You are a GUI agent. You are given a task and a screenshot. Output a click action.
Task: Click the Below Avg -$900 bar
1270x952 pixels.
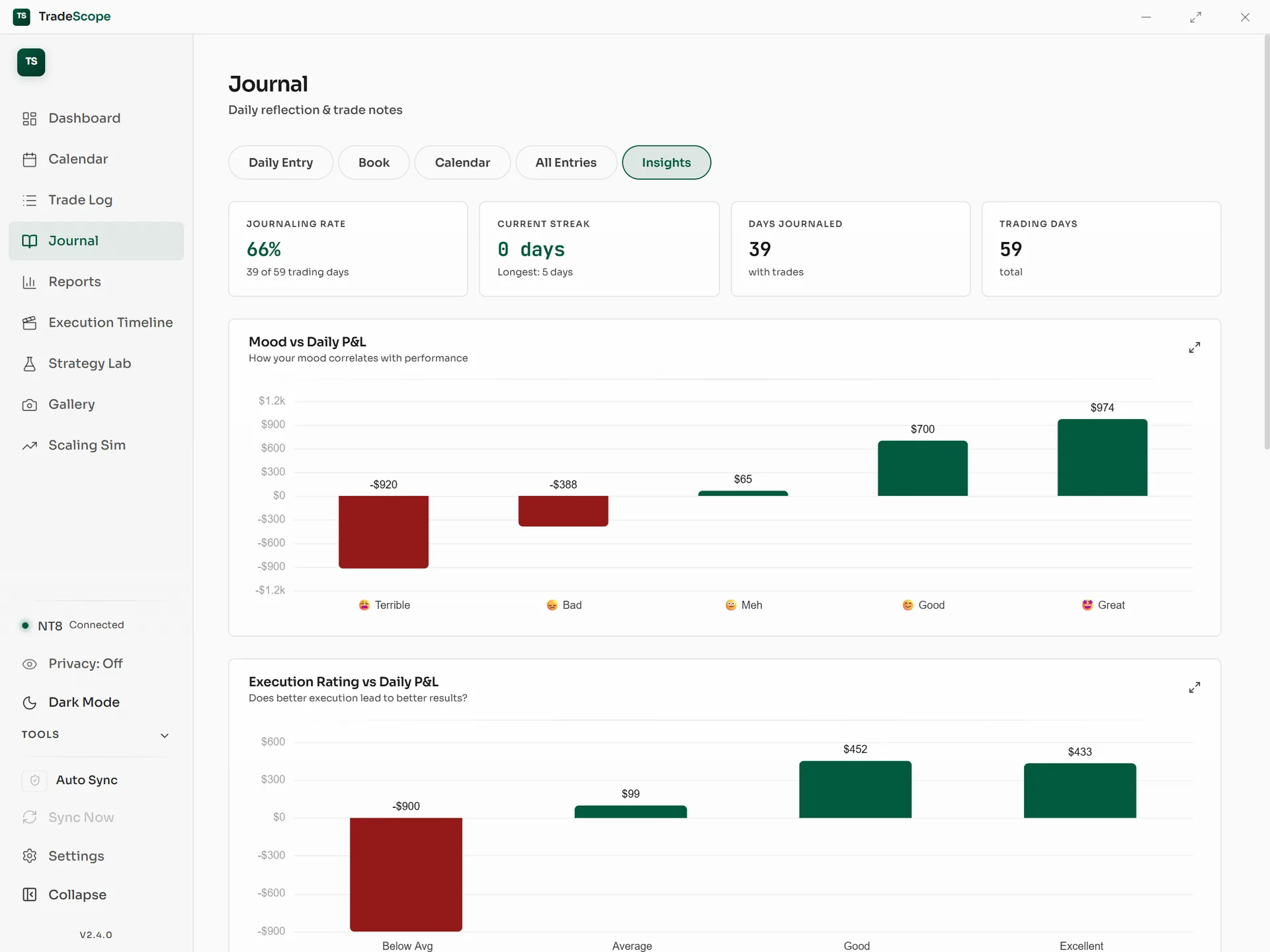click(406, 875)
